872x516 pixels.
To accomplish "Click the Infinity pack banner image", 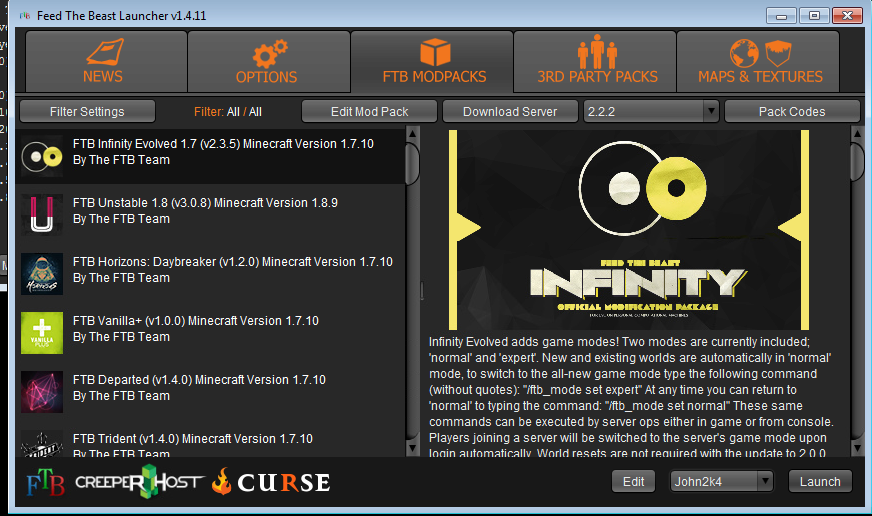I will 628,230.
